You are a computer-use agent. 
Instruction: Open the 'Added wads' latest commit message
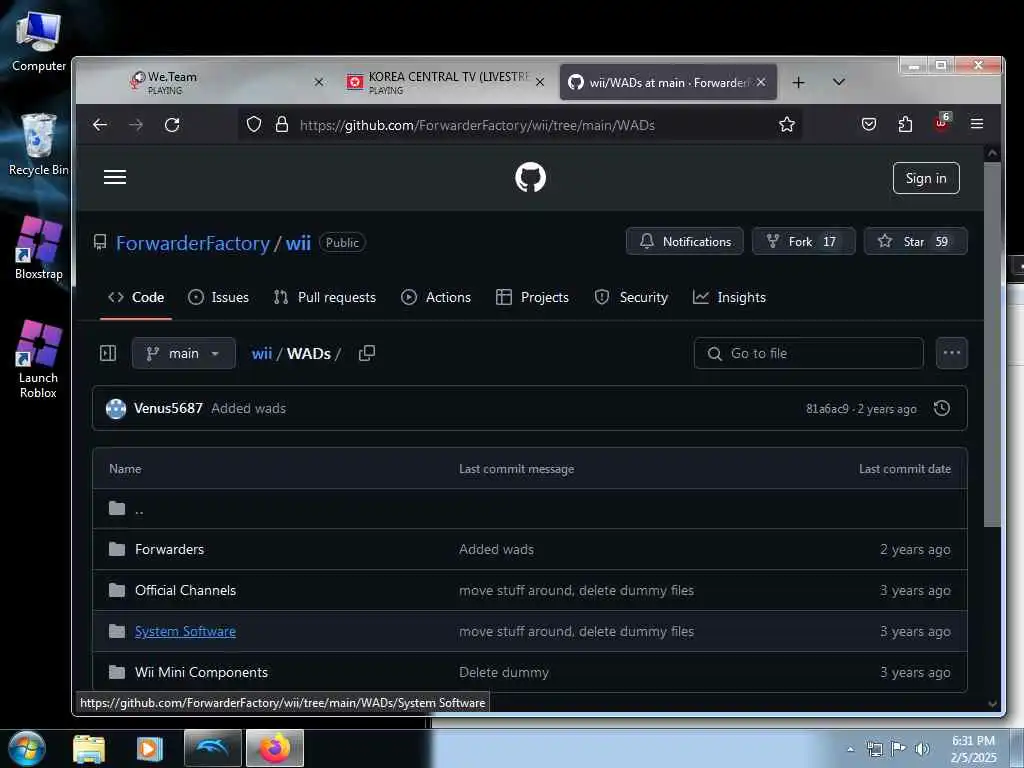pyautogui.click(x=248, y=408)
